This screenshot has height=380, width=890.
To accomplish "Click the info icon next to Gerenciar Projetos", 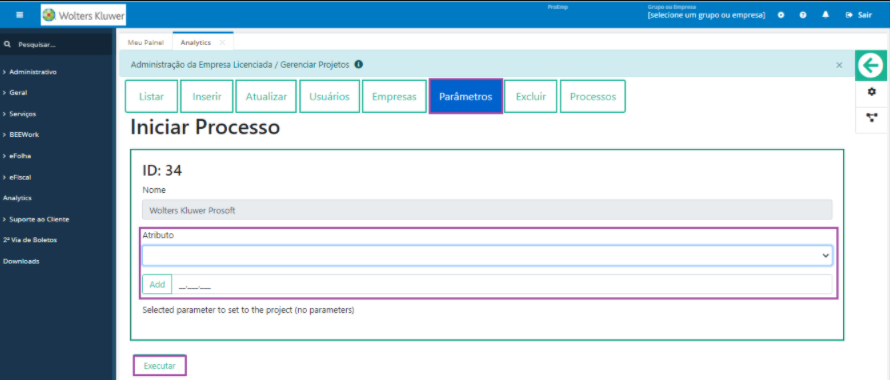I will click(359, 65).
